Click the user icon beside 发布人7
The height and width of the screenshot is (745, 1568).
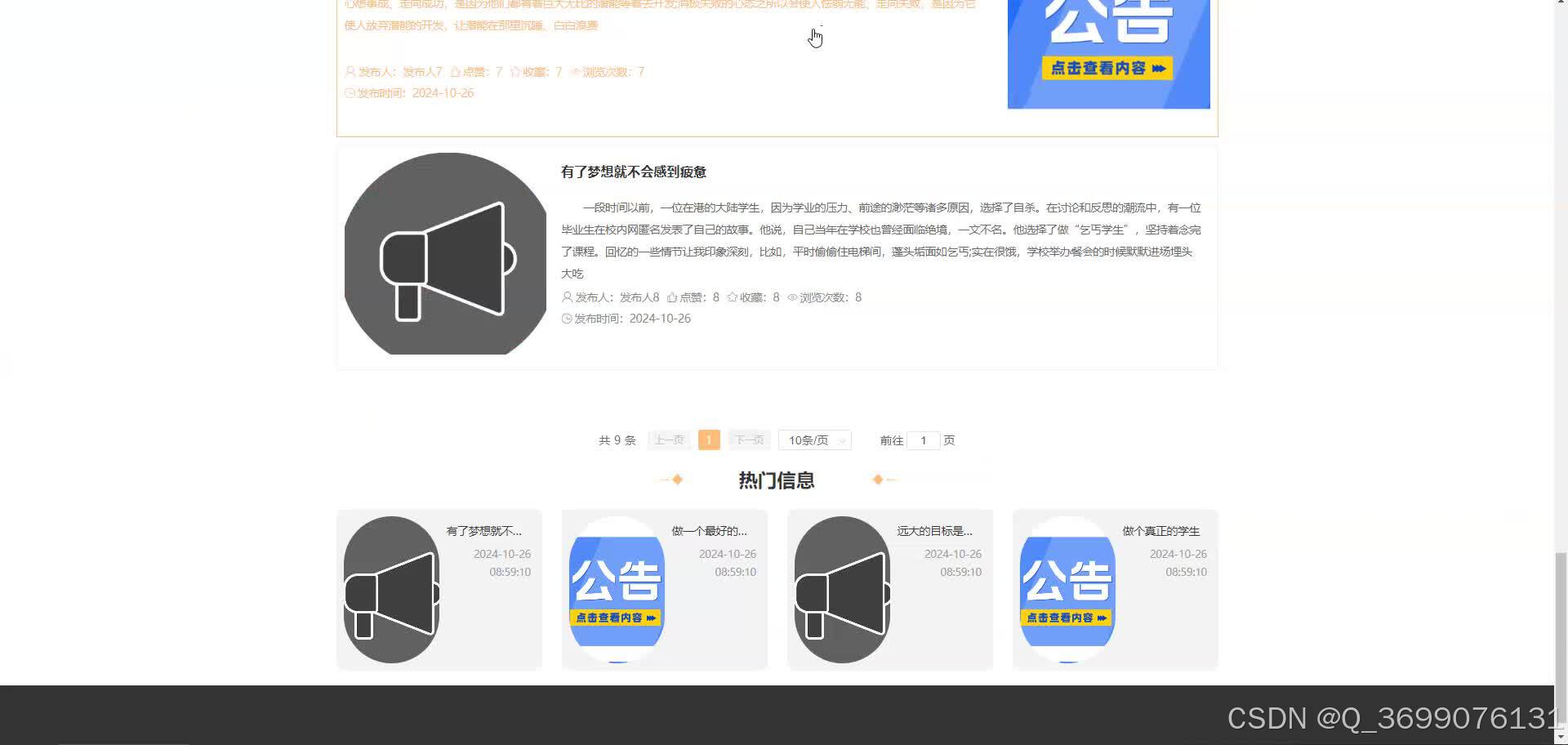(x=350, y=72)
